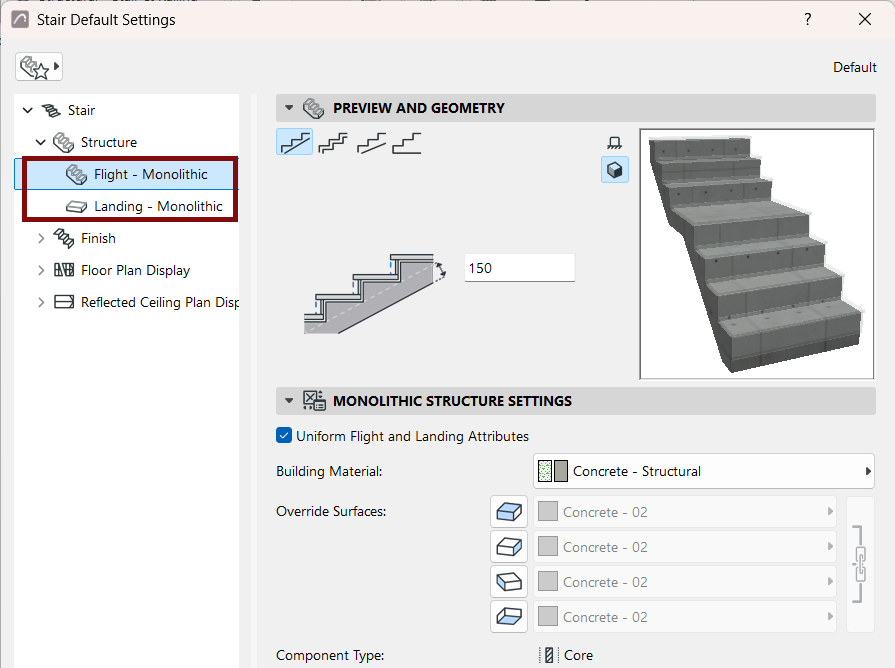Select the second stair structure type icon
895x668 pixels.
click(x=333, y=143)
